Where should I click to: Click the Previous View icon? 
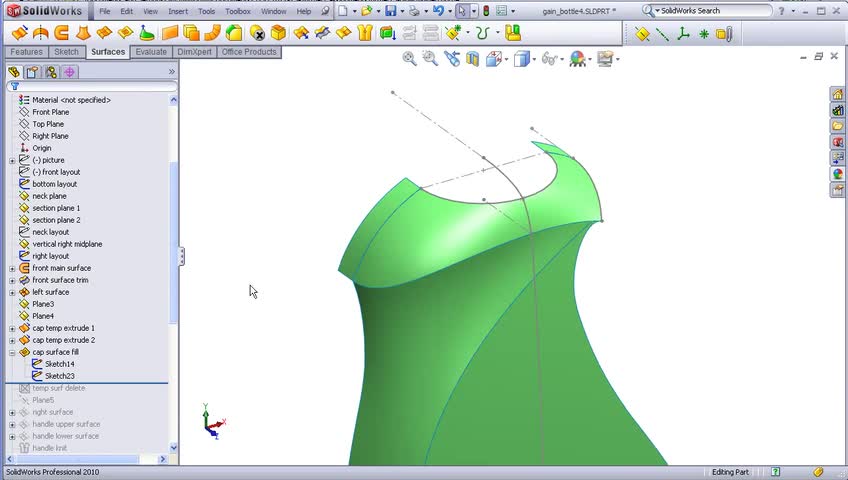(x=452, y=58)
